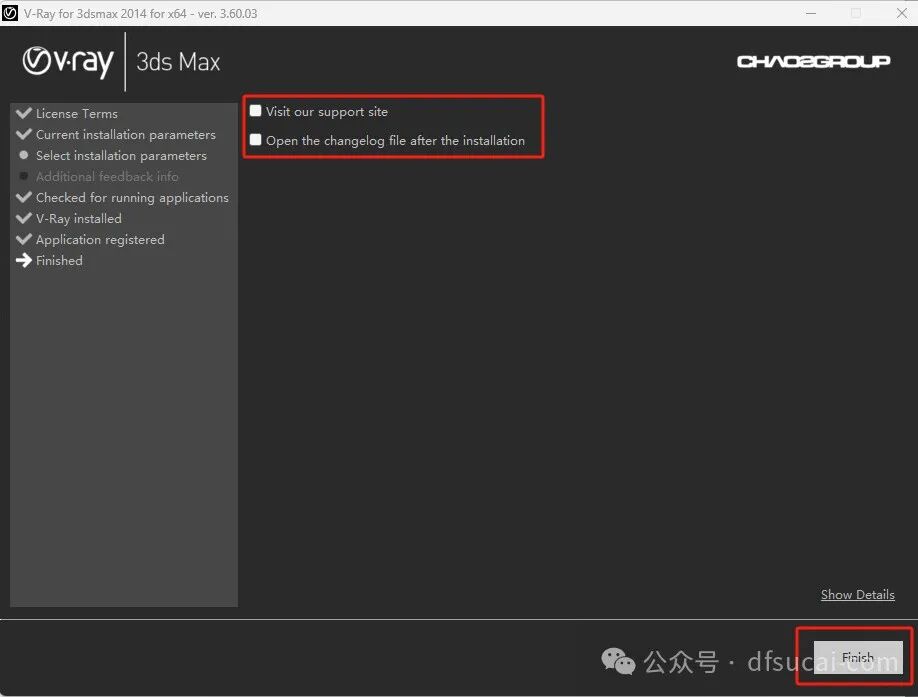Select the Application registered step text
The height and width of the screenshot is (697, 918).
(x=100, y=240)
